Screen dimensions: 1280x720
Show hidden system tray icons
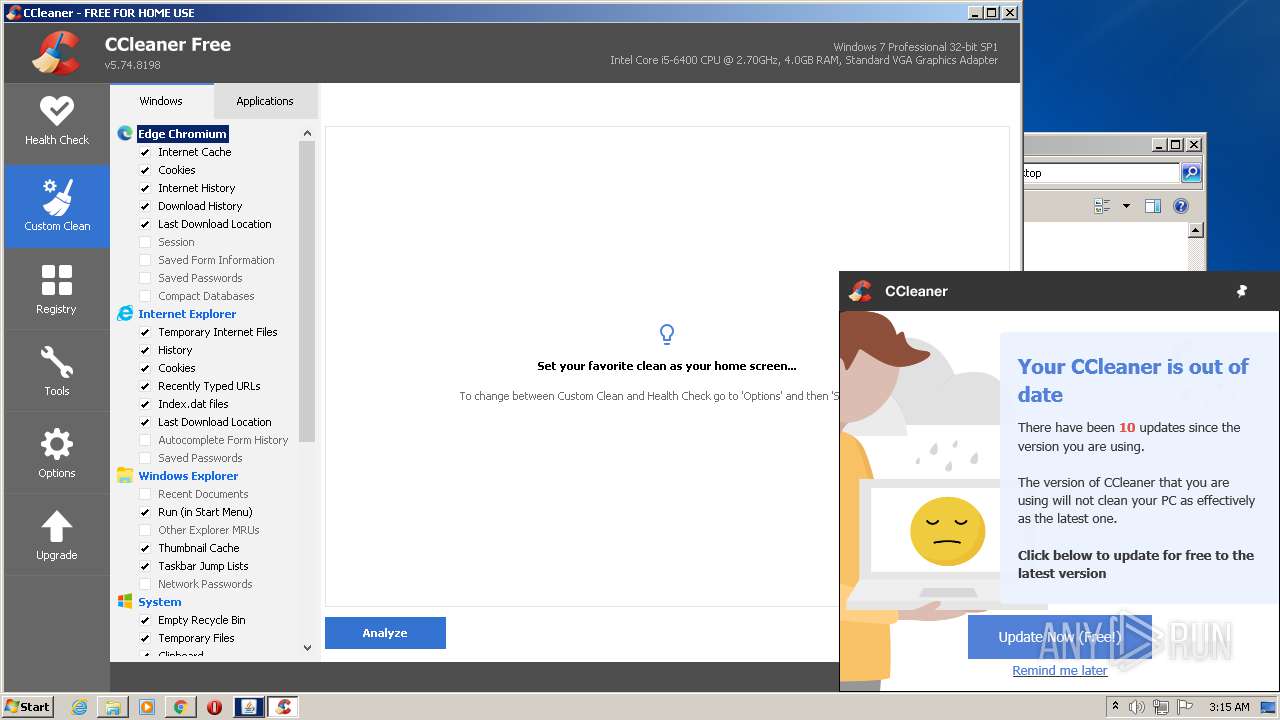click(1115, 707)
